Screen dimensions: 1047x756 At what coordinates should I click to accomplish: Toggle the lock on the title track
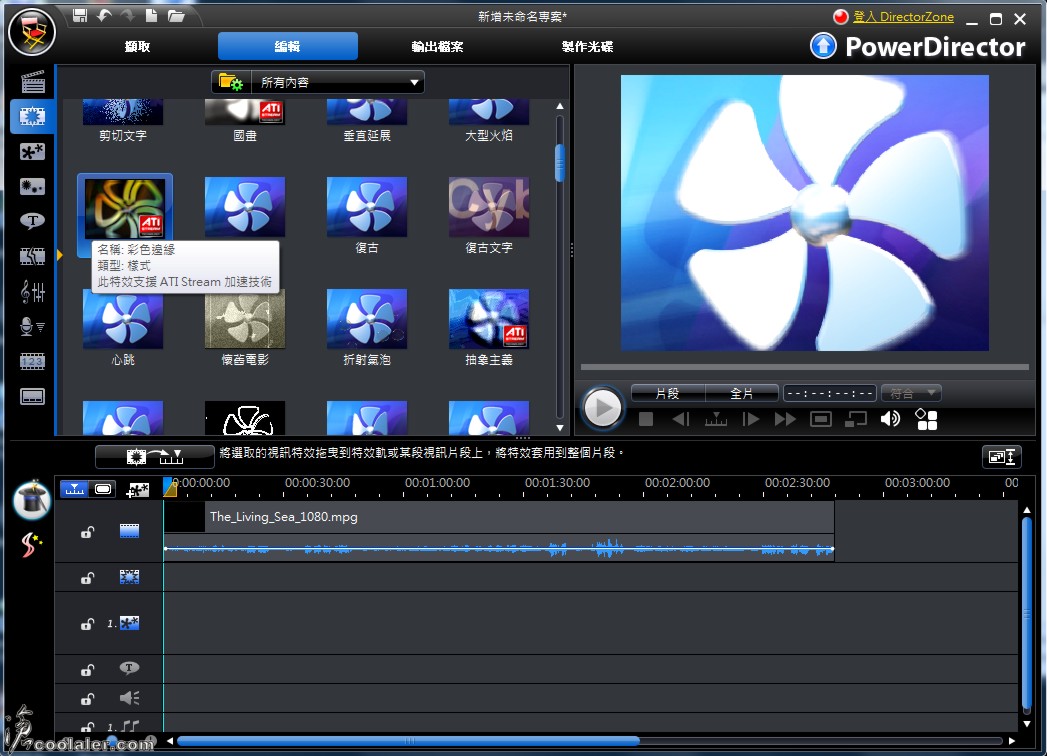coord(87,670)
